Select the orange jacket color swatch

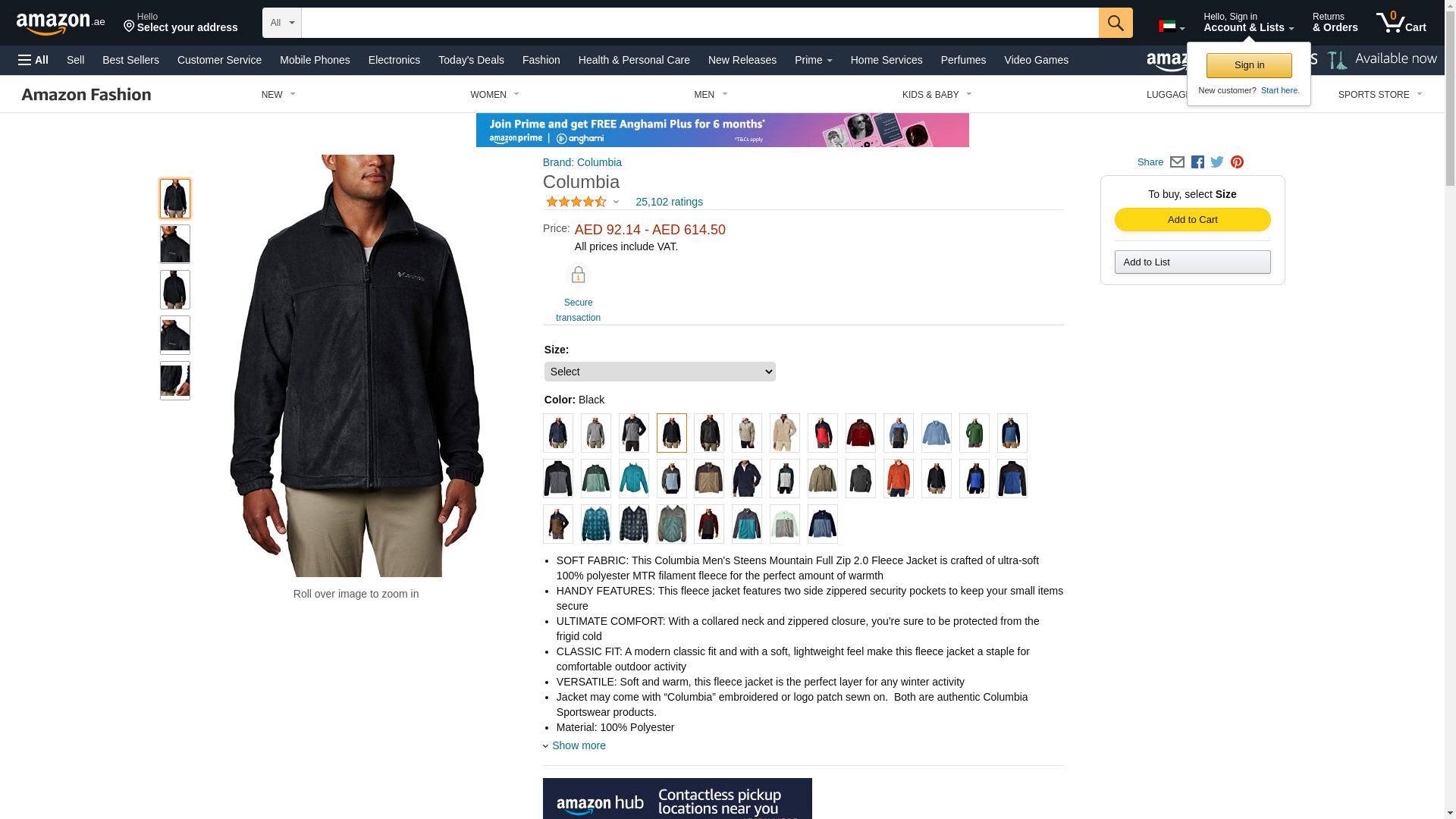click(899, 479)
